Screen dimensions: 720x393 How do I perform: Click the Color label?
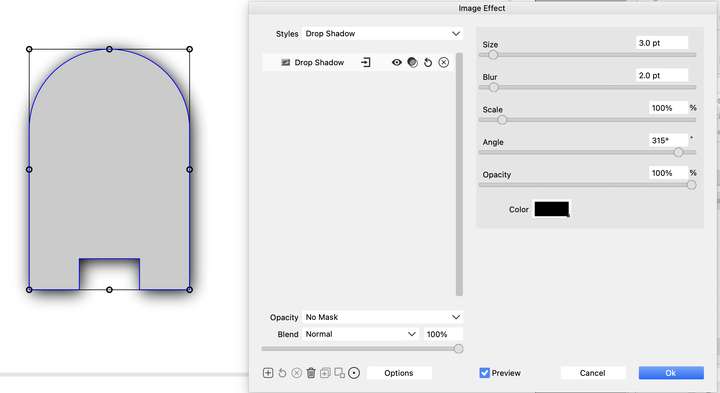[x=518, y=209]
